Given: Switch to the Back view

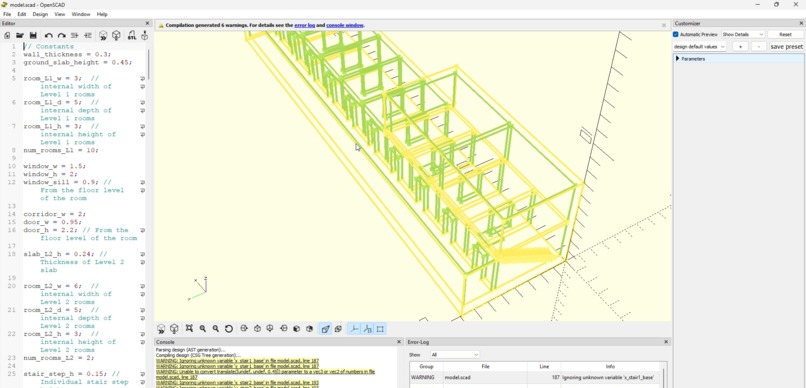Looking at the screenshot, I should pyautogui.click(x=309, y=329).
